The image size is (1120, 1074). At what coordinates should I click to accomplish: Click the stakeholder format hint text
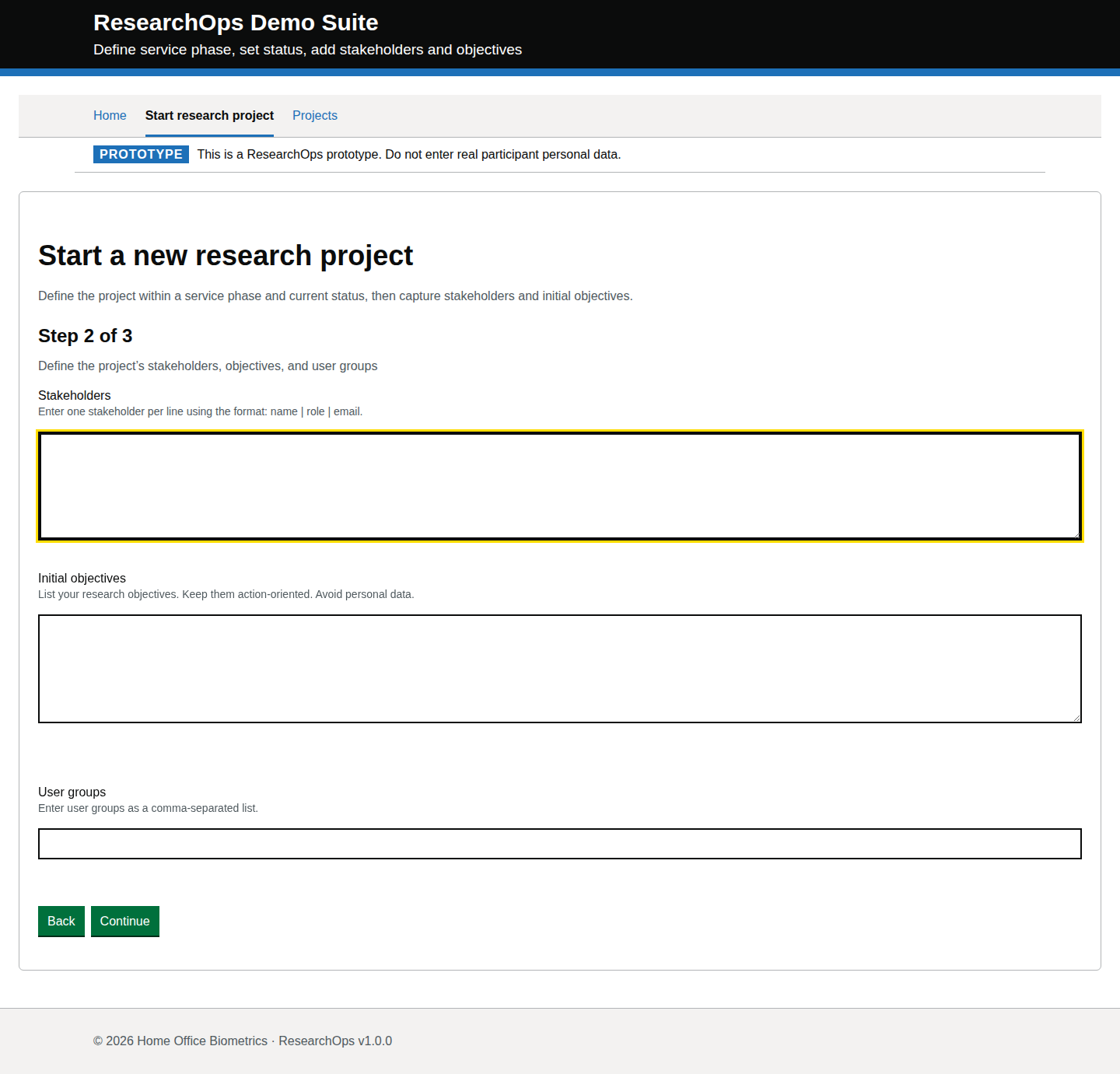coord(200,411)
